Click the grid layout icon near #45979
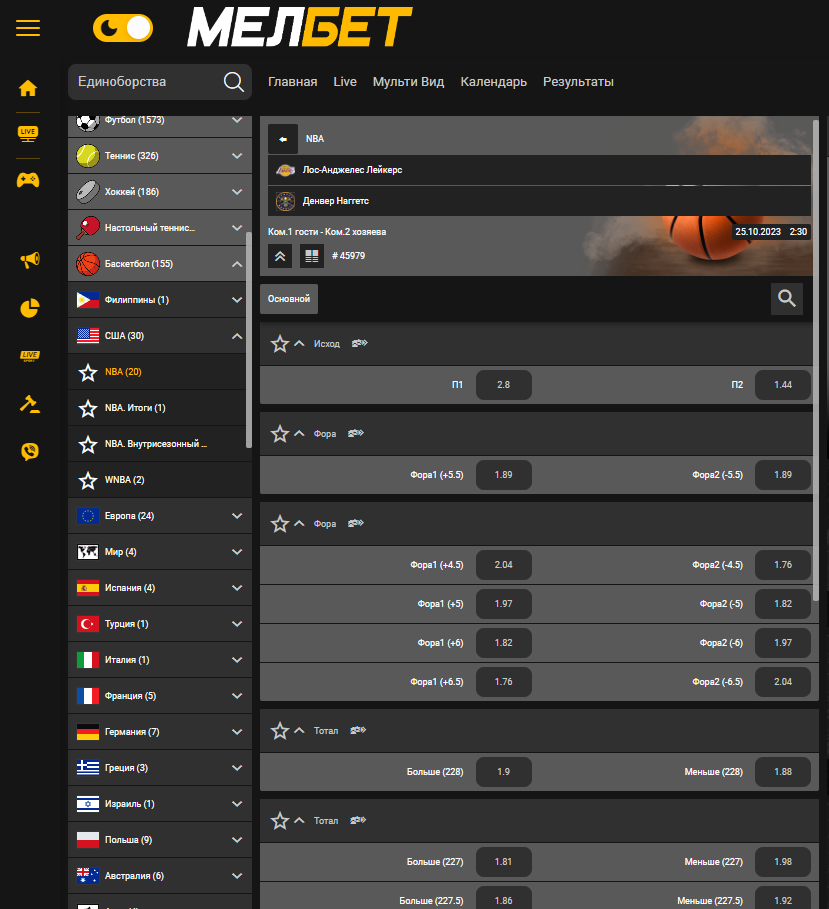The image size is (829, 909). pyautogui.click(x=312, y=256)
